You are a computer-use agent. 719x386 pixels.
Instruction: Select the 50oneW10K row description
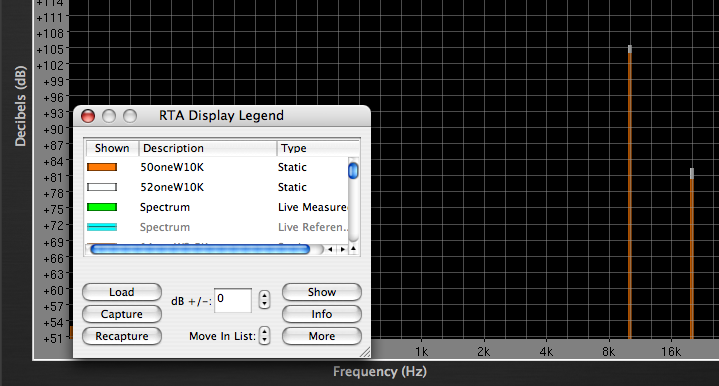[x=172, y=167]
